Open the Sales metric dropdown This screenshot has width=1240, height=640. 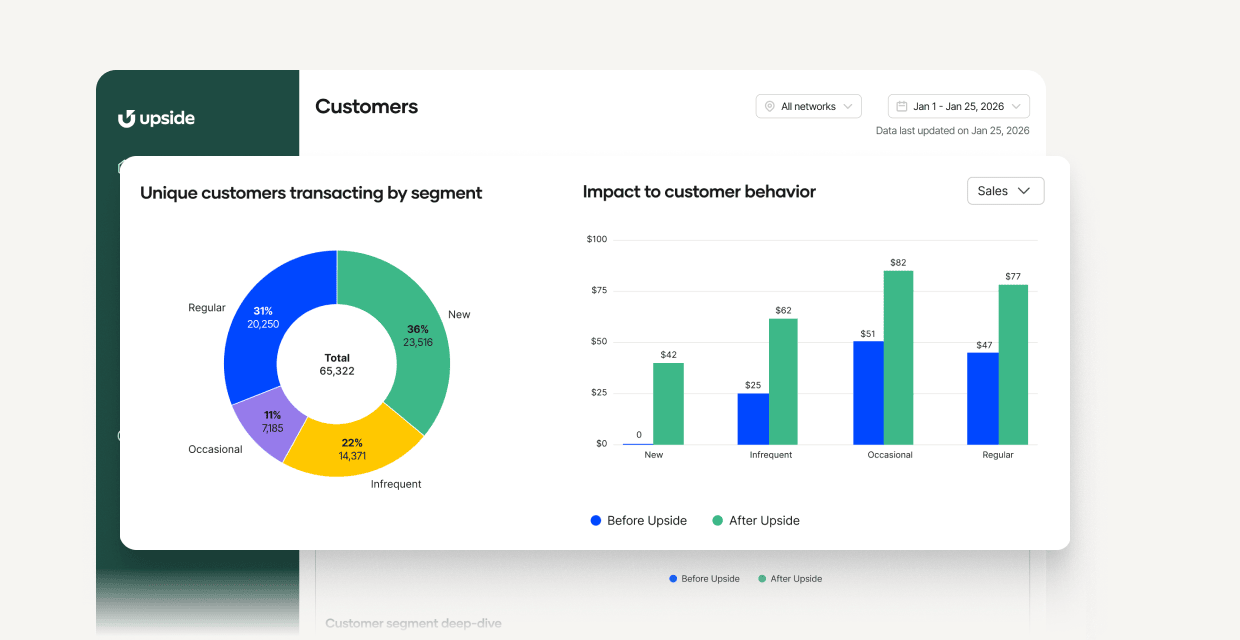click(x=1005, y=190)
